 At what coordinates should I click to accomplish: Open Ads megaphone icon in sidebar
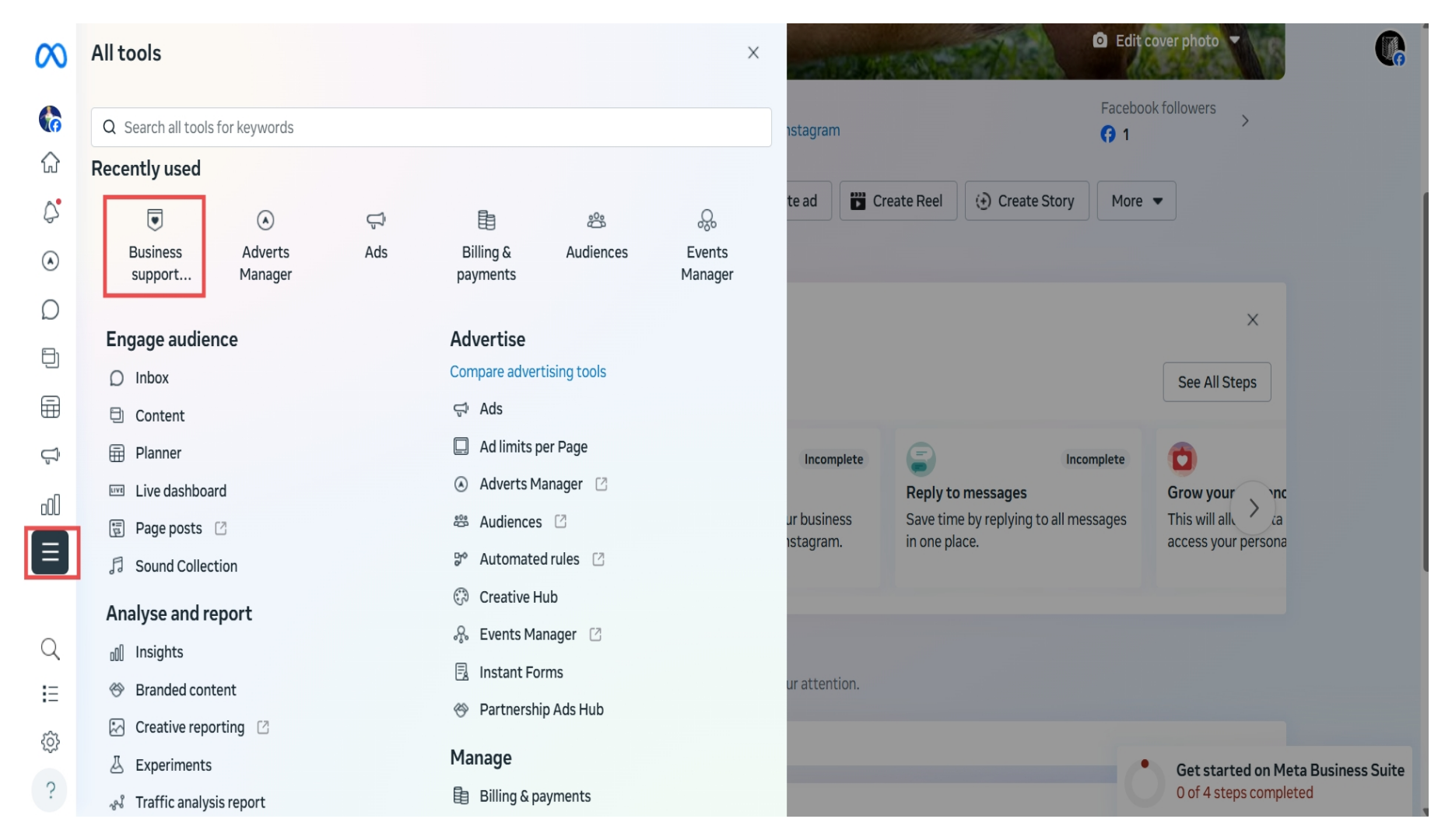[x=50, y=456]
